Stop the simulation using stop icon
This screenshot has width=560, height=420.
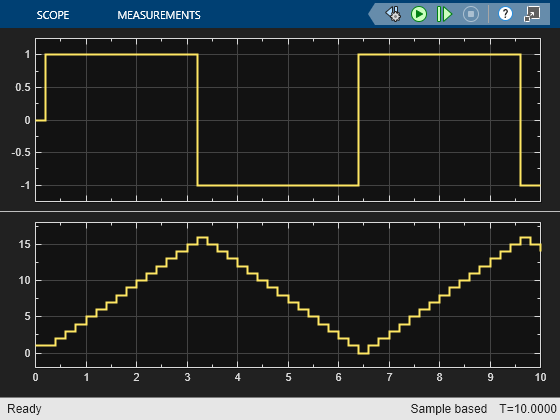471,14
